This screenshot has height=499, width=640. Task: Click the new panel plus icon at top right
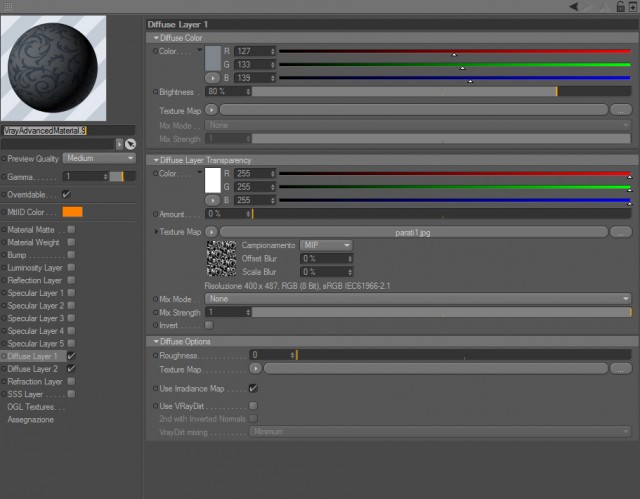(633, 7)
